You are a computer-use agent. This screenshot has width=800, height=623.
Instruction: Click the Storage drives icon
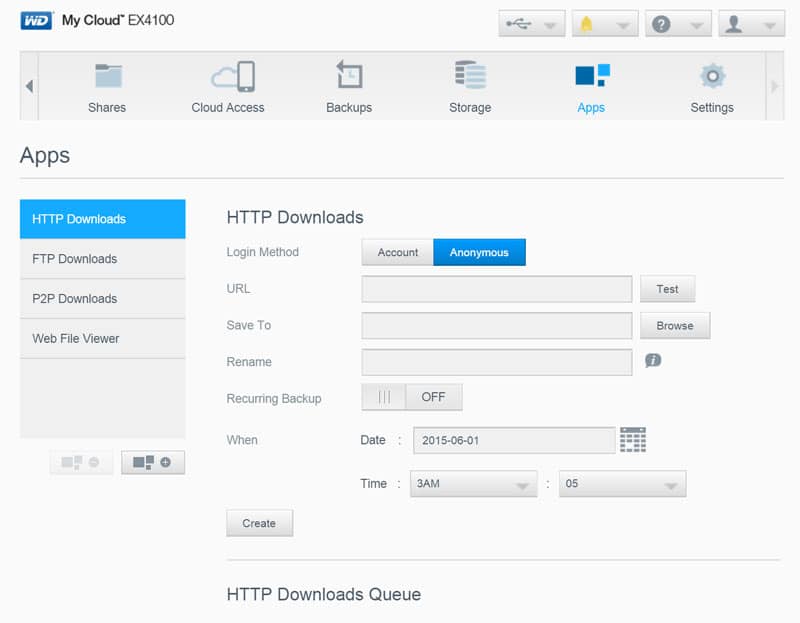pos(470,75)
